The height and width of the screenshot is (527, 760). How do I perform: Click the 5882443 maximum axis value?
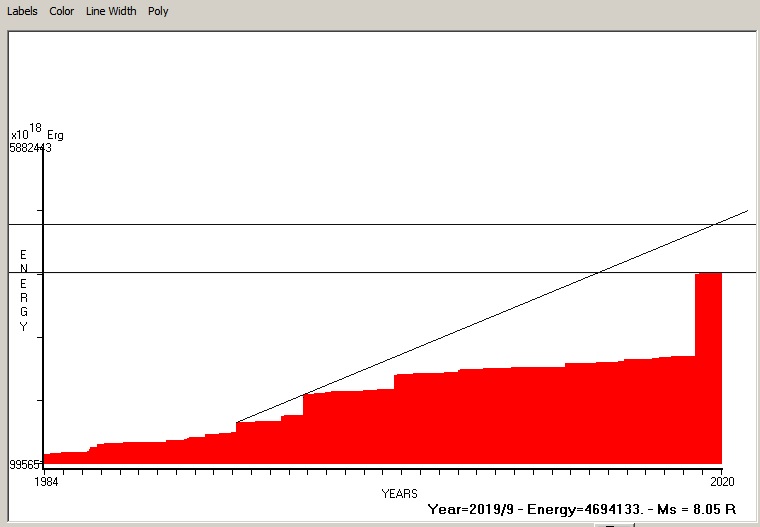[x=30, y=148]
